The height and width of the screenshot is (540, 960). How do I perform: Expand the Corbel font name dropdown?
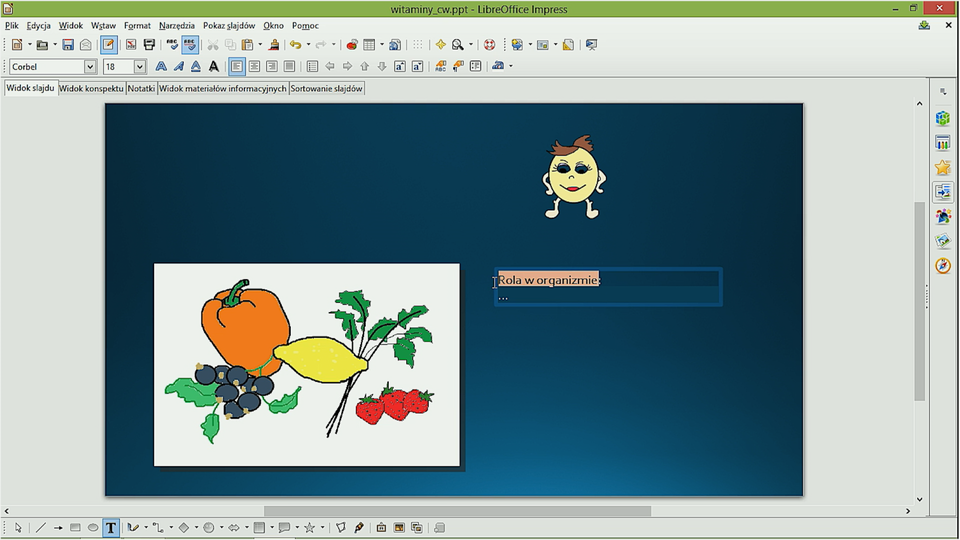click(x=90, y=67)
